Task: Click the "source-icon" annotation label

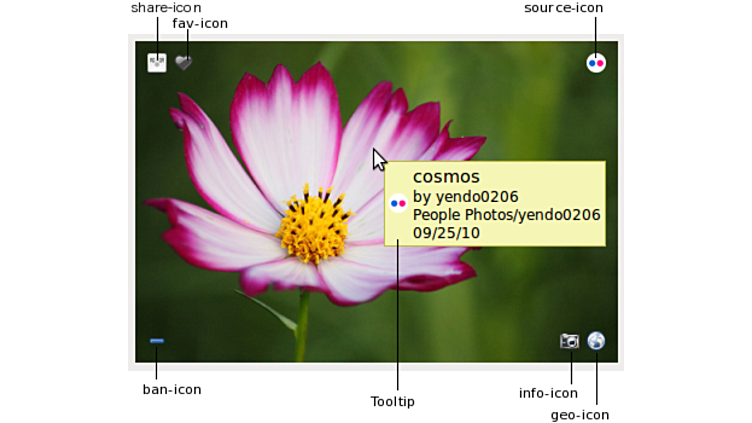Action: 564,8
